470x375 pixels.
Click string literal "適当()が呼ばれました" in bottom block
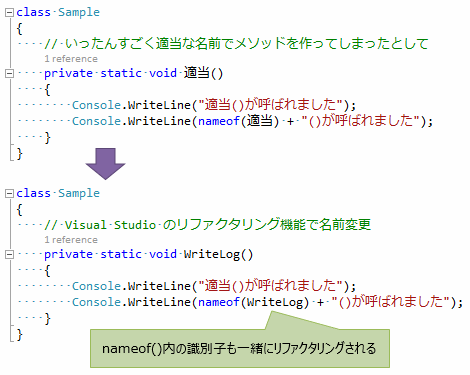pos(271,286)
